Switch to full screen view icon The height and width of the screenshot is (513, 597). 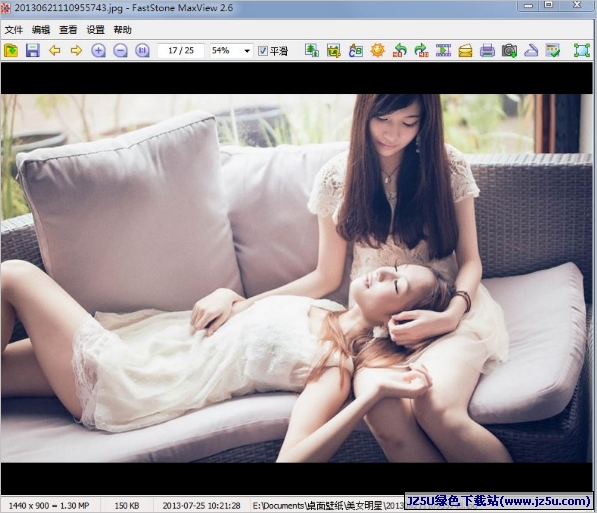tap(582, 50)
